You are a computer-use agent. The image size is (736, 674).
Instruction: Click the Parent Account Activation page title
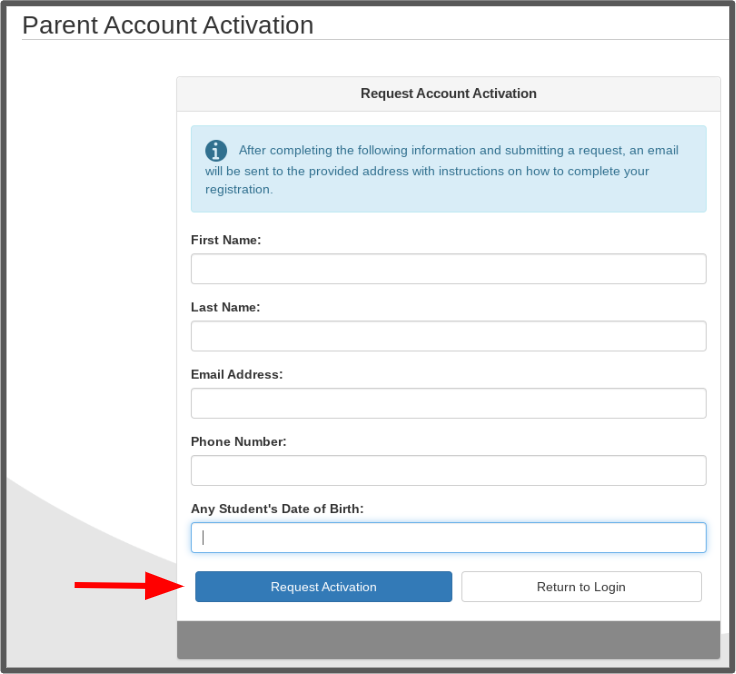[168, 25]
